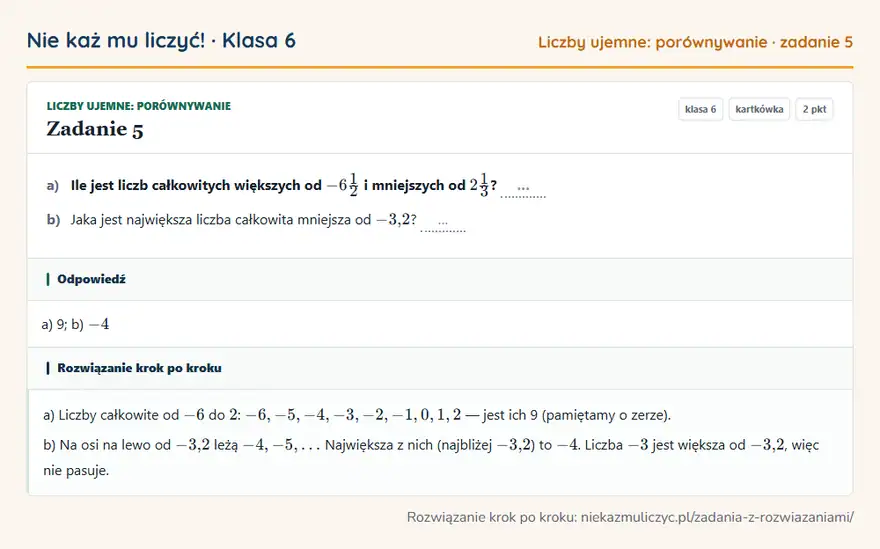Click the answer line 'a) 9; b) −4'
This screenshot has width=880, height=549.
pos(75,324)
